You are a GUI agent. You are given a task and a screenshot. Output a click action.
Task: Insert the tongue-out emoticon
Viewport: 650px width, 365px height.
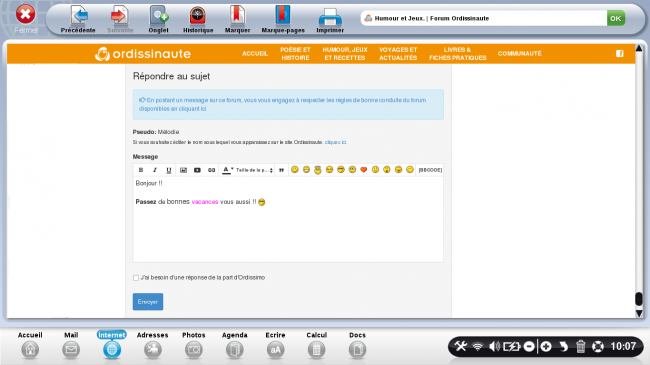coord(398,170)
